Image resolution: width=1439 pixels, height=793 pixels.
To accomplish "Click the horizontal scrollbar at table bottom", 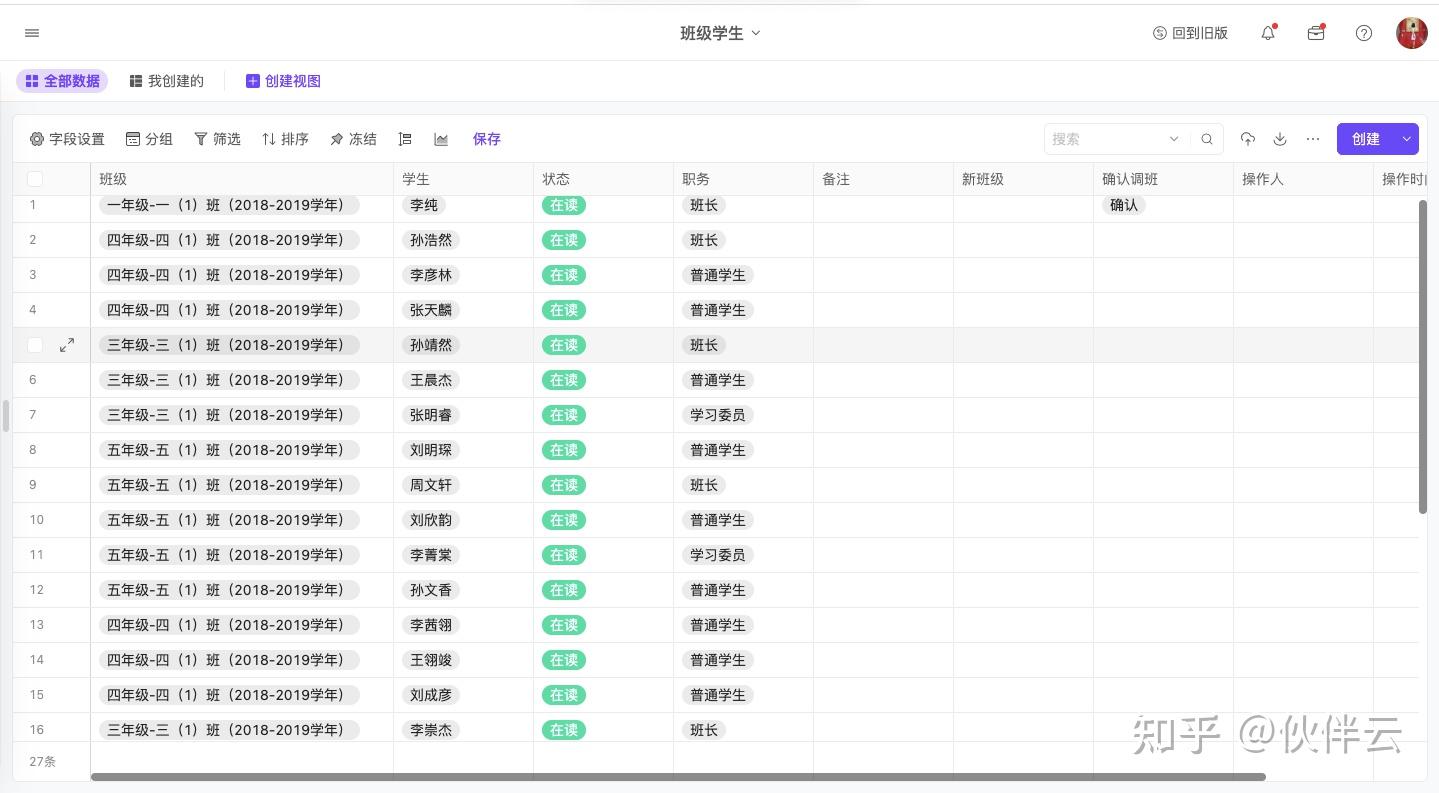I will coord(678,776).
